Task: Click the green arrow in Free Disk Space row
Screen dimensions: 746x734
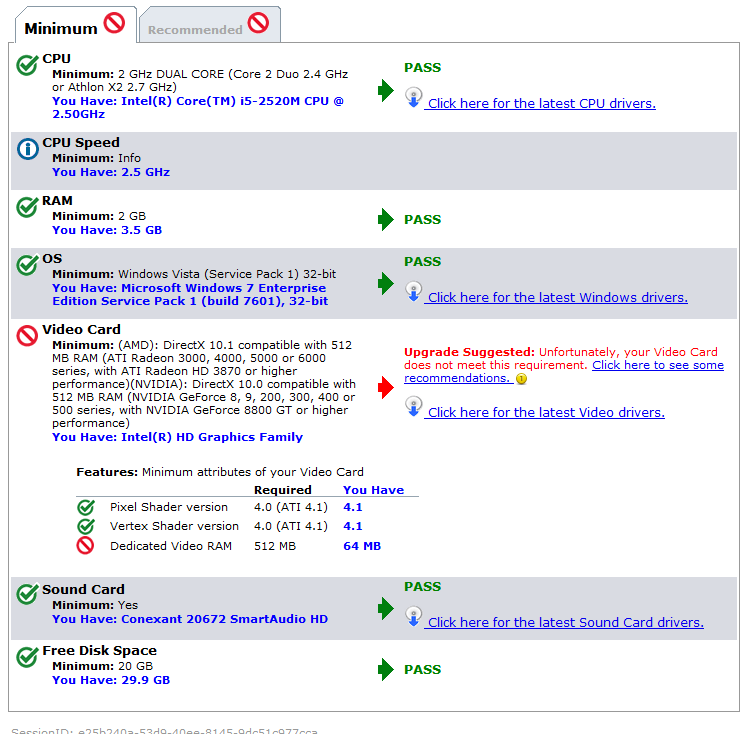Action: click(x=386, y=670)
